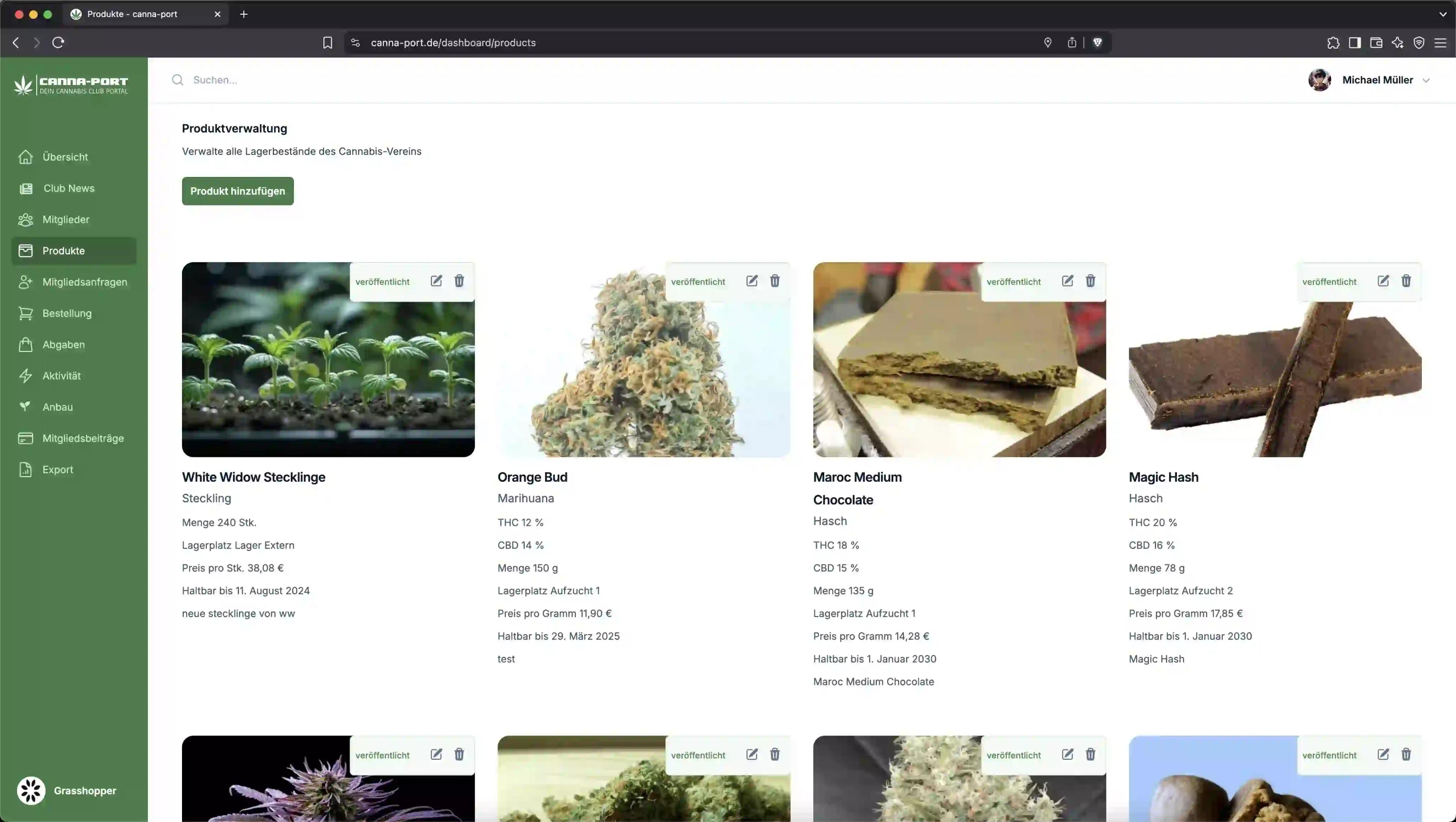Click the edit pencil on the purple bud card
1456x822 pixels.
pyautogui.click(x=436, y=754)
